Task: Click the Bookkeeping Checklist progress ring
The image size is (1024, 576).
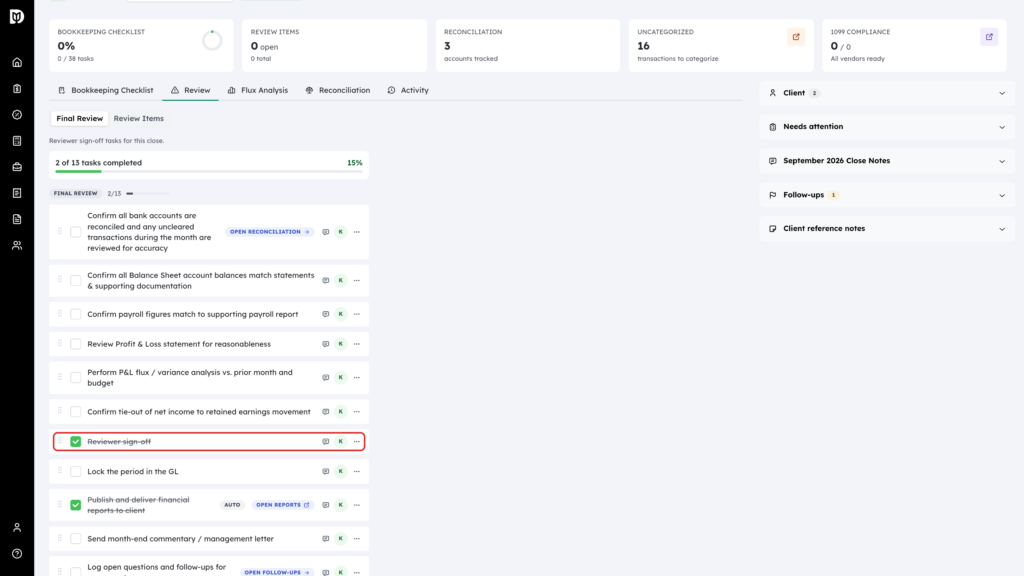Action: coord(212,40)
